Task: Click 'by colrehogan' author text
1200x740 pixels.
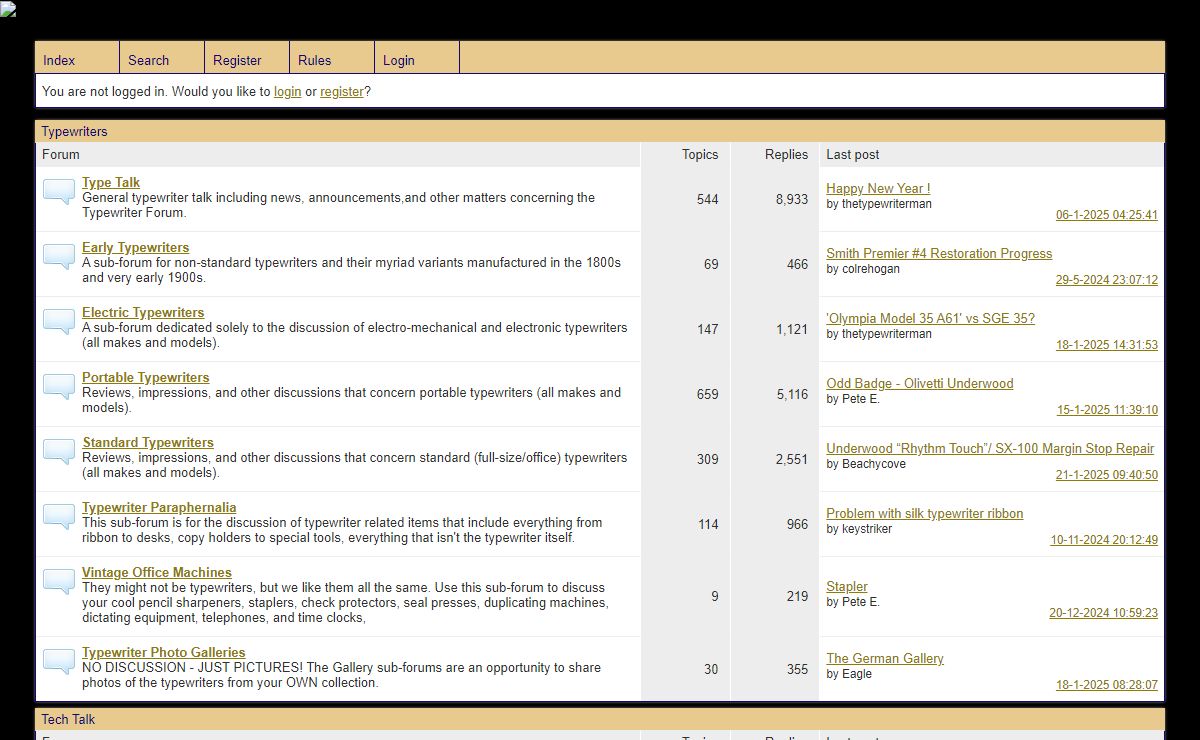Action: click(863, 269)
